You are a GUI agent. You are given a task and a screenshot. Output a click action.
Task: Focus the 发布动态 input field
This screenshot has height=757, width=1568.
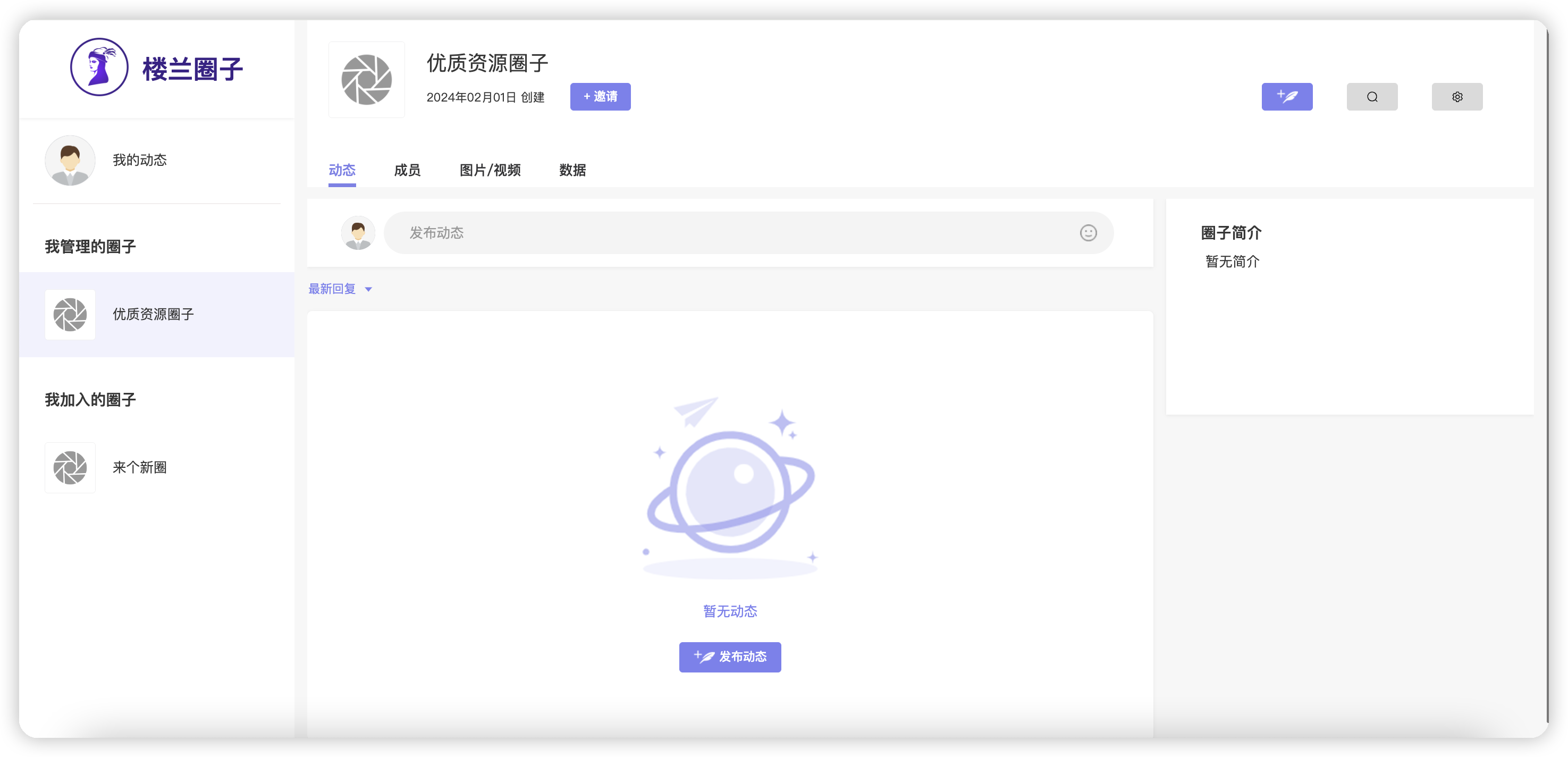(x=748, y=233)
